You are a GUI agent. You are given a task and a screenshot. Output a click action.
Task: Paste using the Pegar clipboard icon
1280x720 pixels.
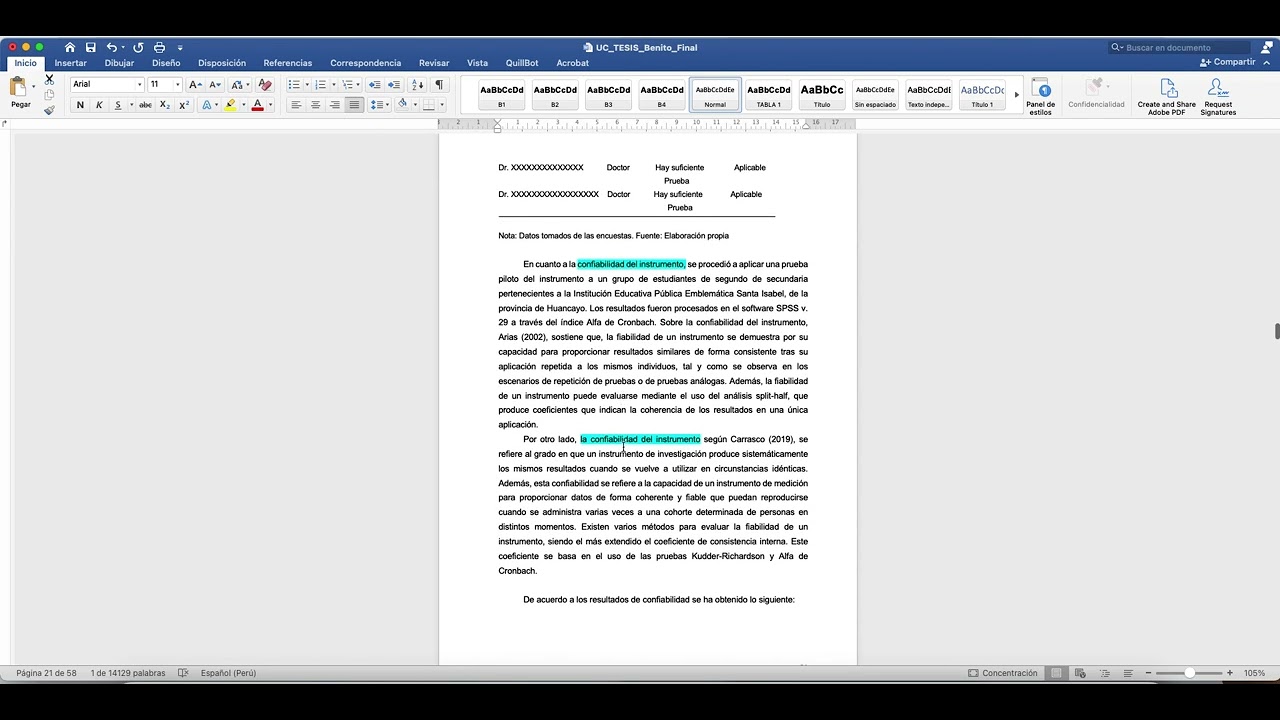tap(18, 88)
